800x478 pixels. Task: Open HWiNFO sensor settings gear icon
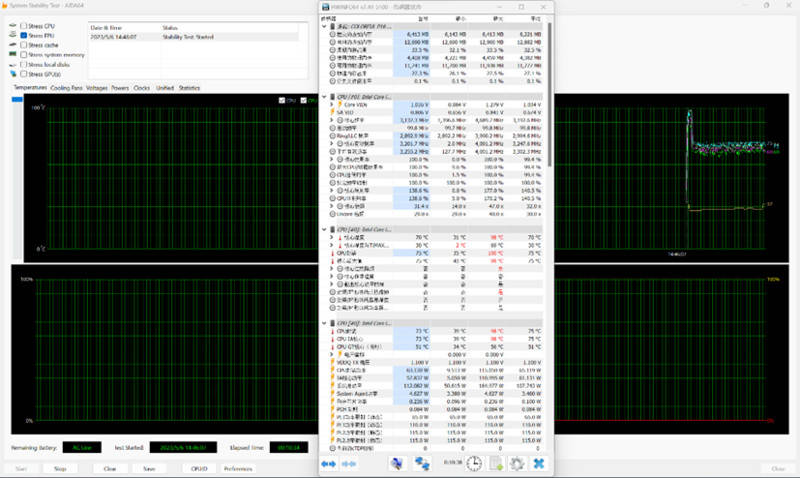[x=517, y=464]
